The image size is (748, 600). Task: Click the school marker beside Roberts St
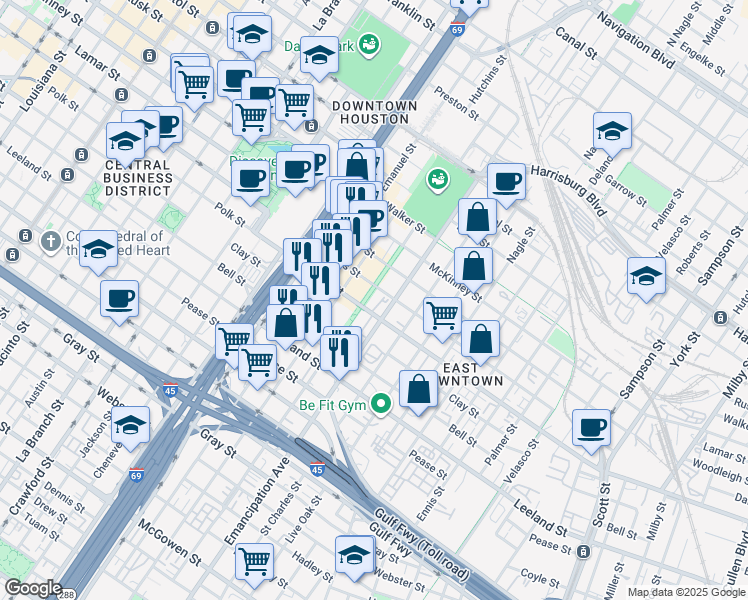646,280
